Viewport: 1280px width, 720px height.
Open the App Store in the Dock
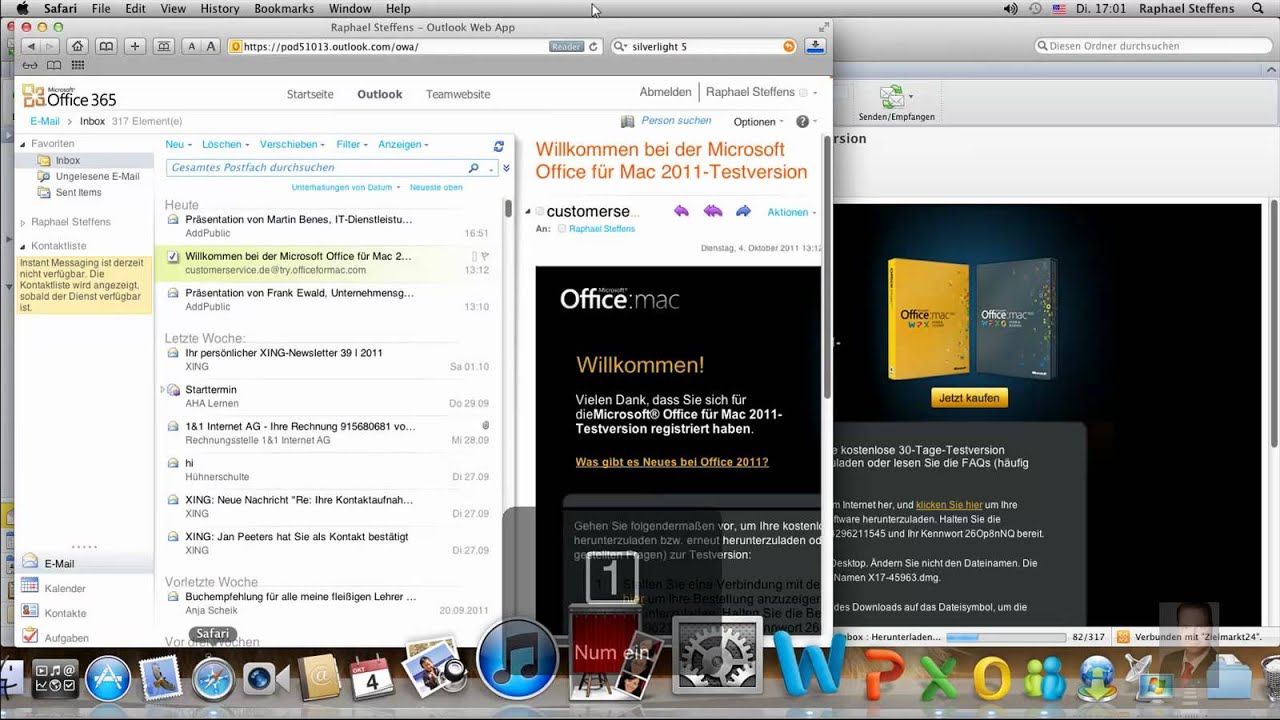[x=108, y=681]
